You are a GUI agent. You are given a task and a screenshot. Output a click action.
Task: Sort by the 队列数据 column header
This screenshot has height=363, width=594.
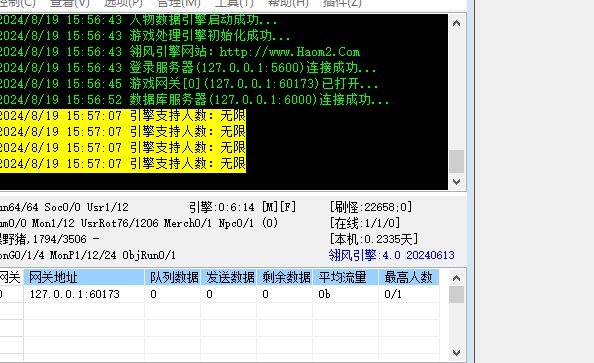coord(172,277)
